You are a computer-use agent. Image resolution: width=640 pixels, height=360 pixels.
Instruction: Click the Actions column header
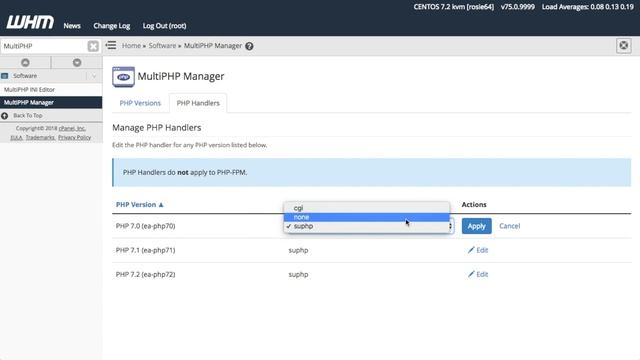click(x=474, y=204)
